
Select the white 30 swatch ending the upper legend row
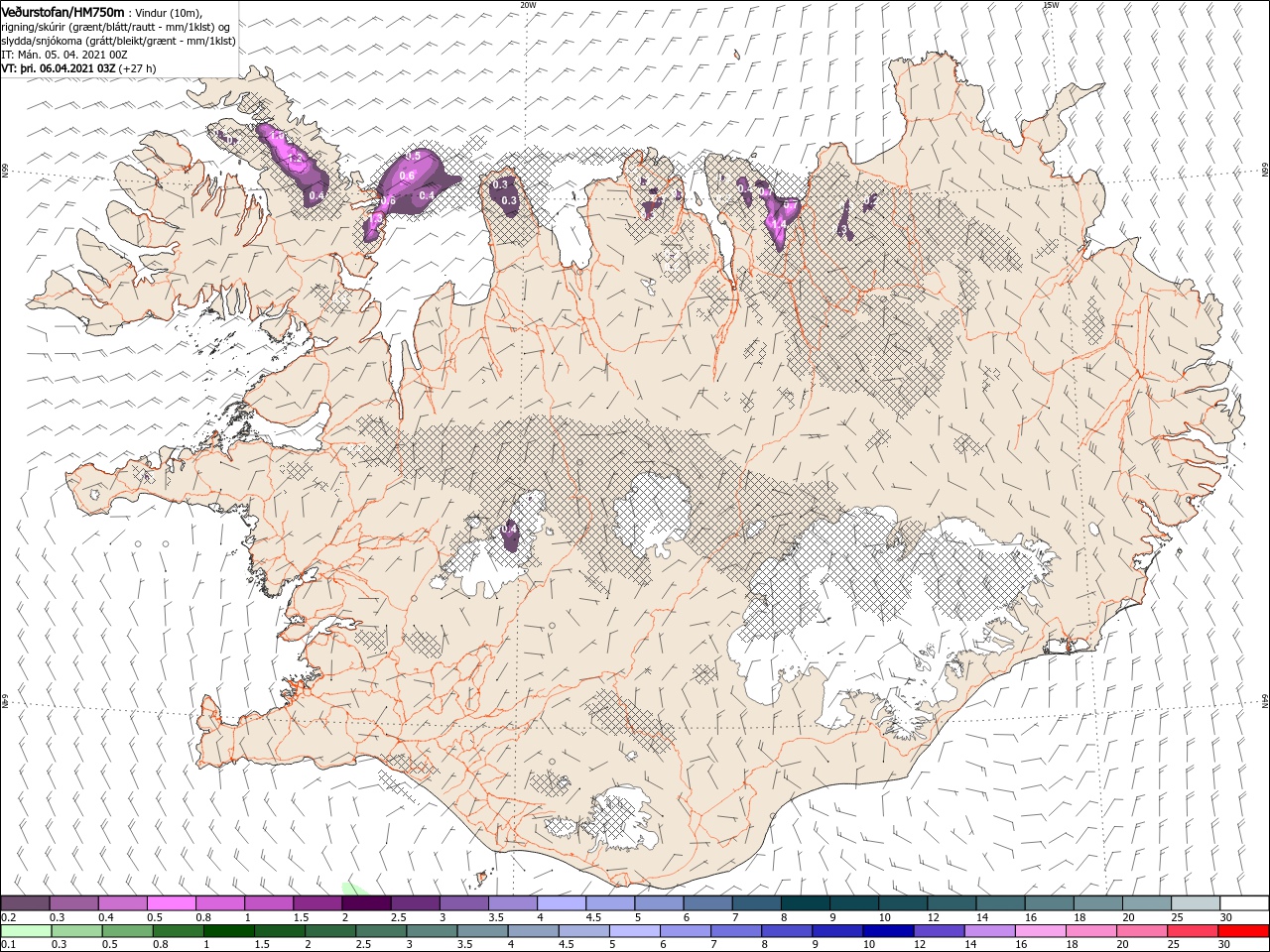1244,903
